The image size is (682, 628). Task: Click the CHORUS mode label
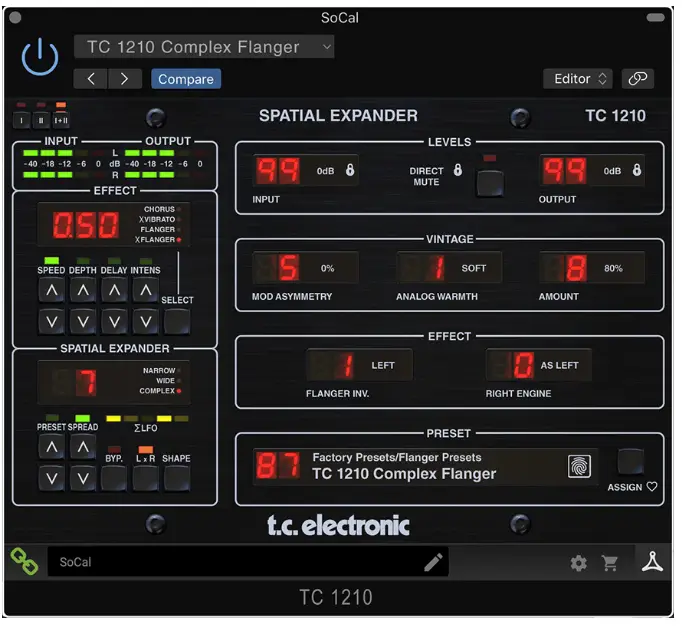(159, 209)
